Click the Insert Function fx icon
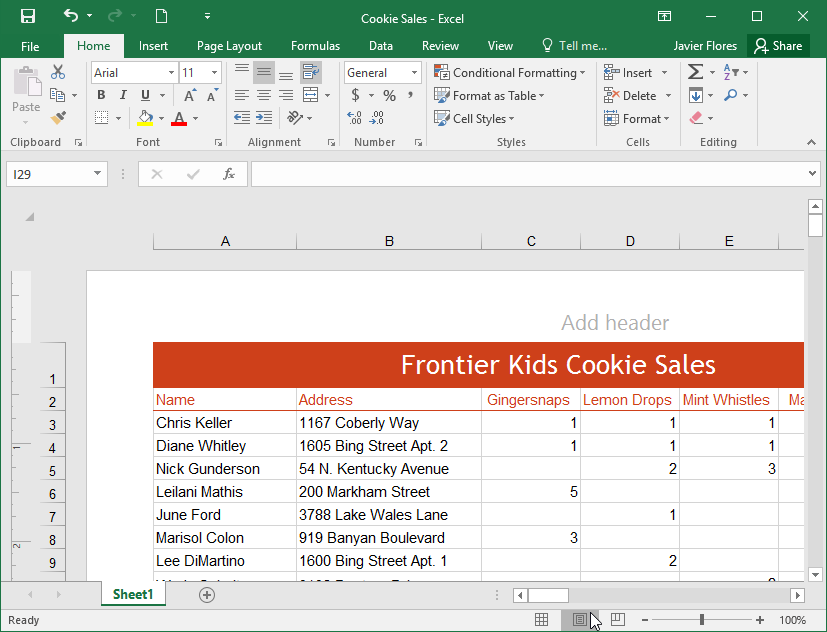 229,174
